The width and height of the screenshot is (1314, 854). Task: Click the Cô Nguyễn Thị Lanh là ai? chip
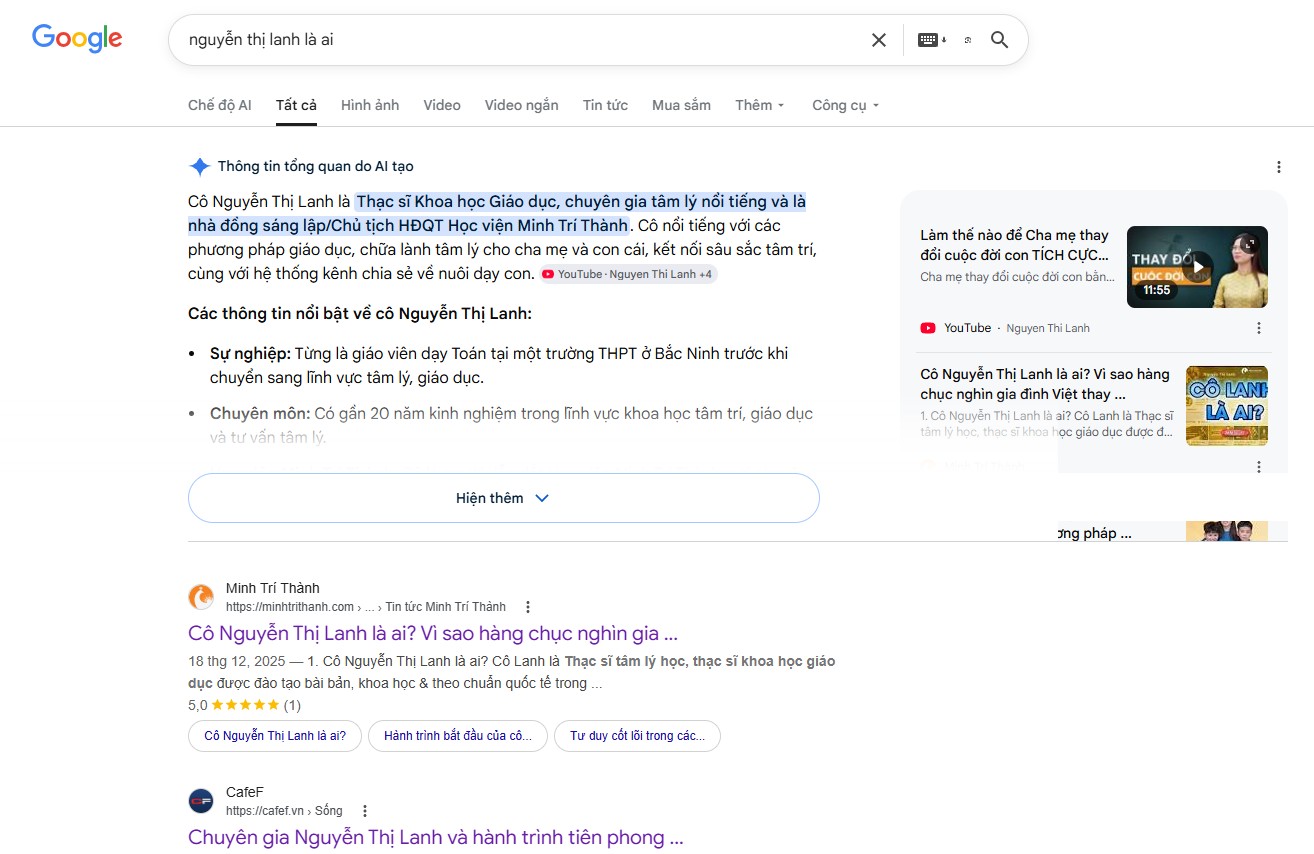pos(275,736)
